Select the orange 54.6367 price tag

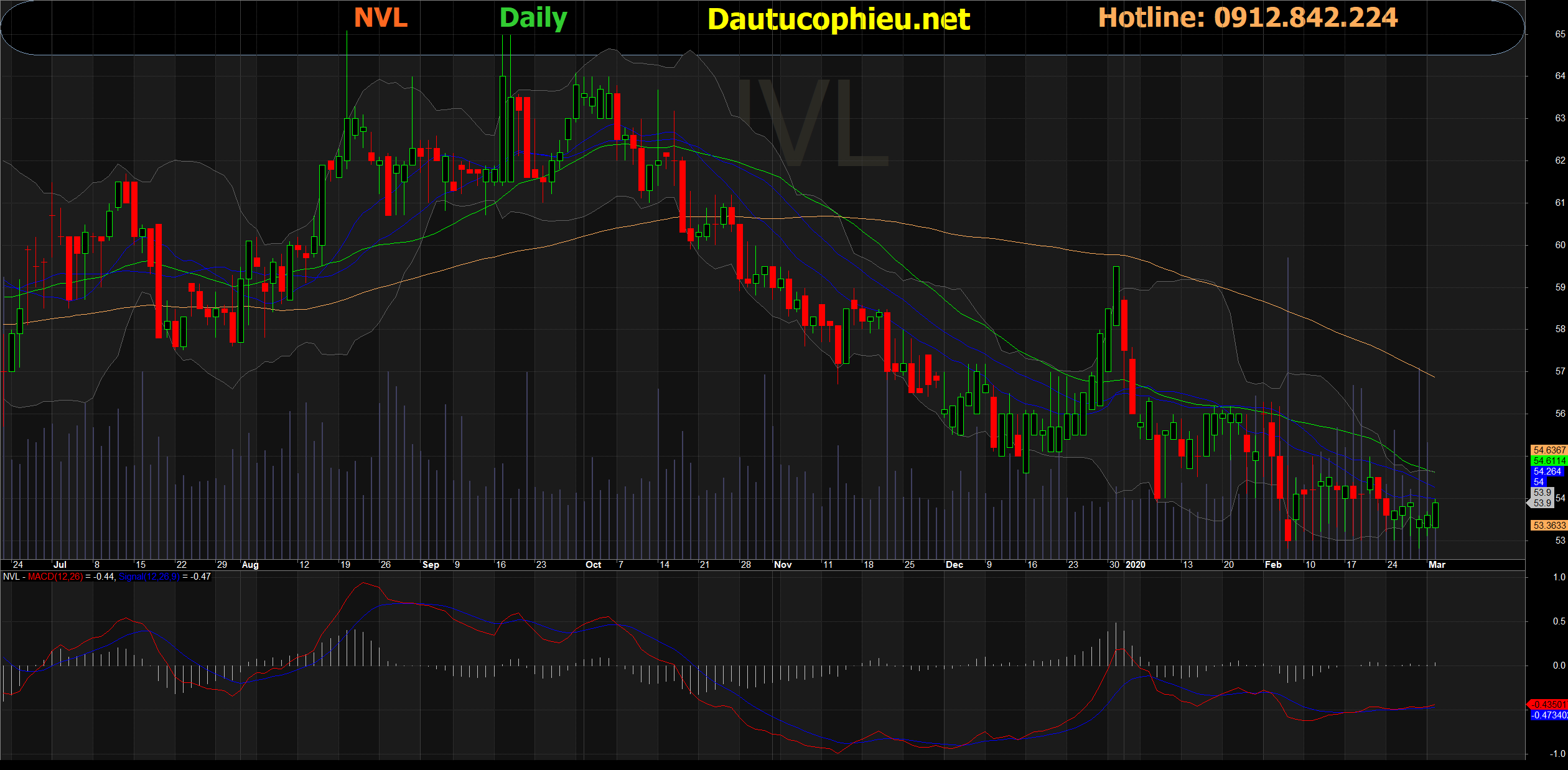point(1548,450)
